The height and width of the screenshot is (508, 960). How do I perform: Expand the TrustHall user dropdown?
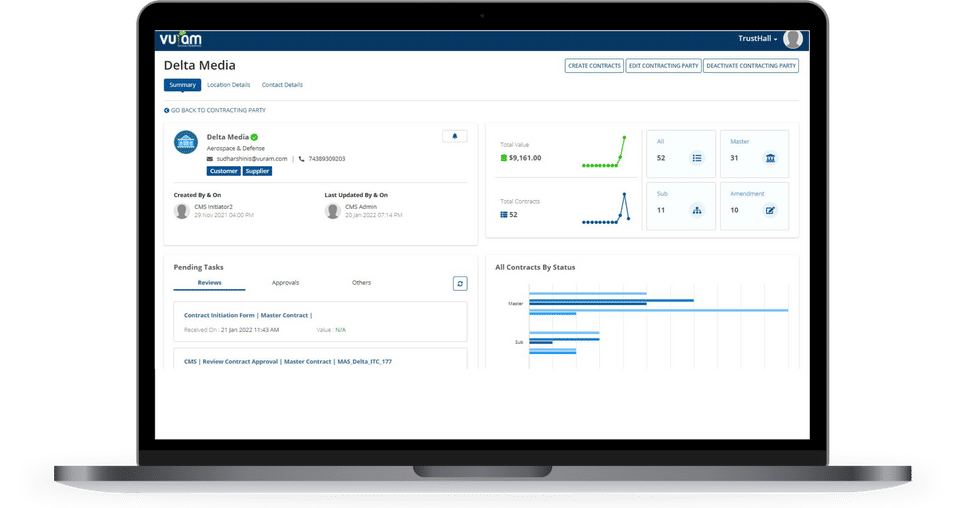[757, 39]
